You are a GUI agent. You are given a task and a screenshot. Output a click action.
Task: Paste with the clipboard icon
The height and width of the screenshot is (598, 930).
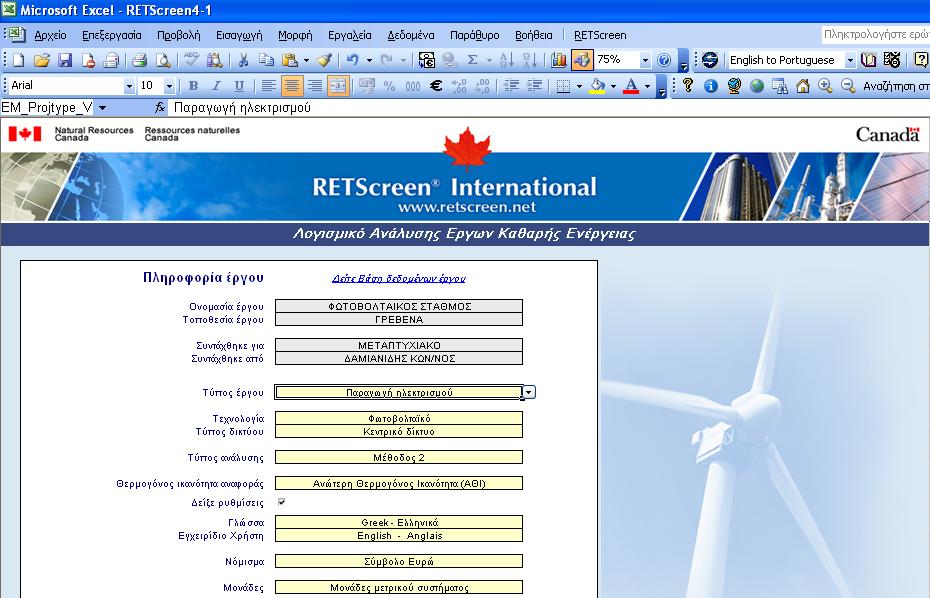click(290, 60)
